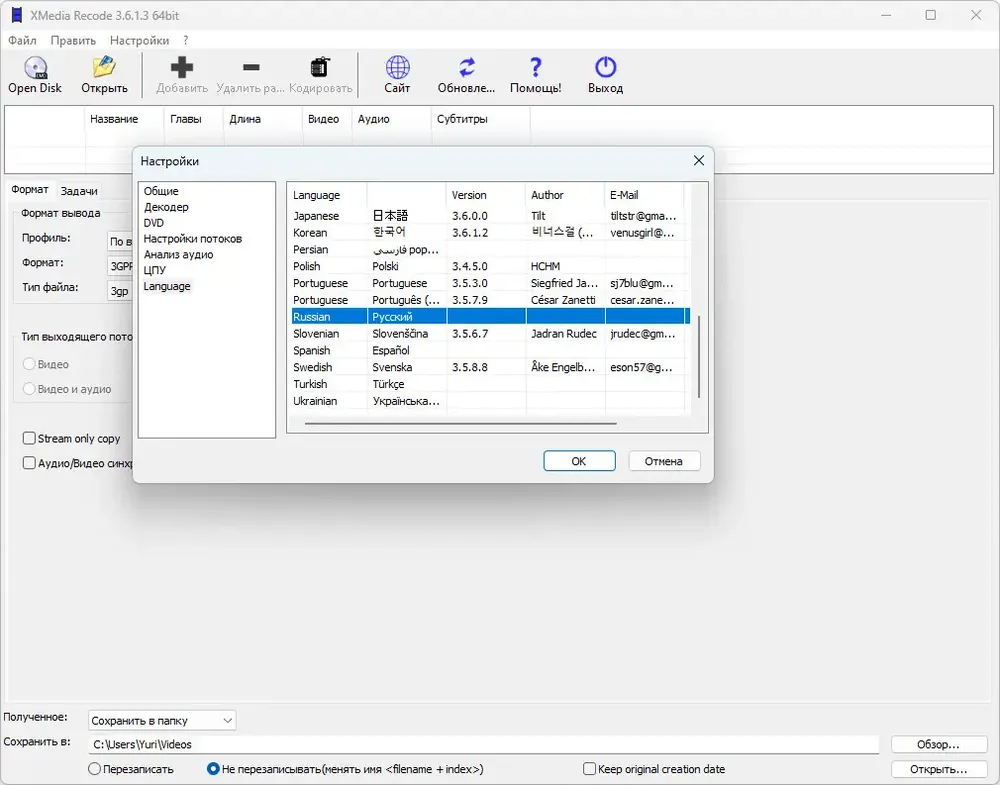Open the Тип файла 3gp dropdown
1000x785 pixels.
coord(121,291)
